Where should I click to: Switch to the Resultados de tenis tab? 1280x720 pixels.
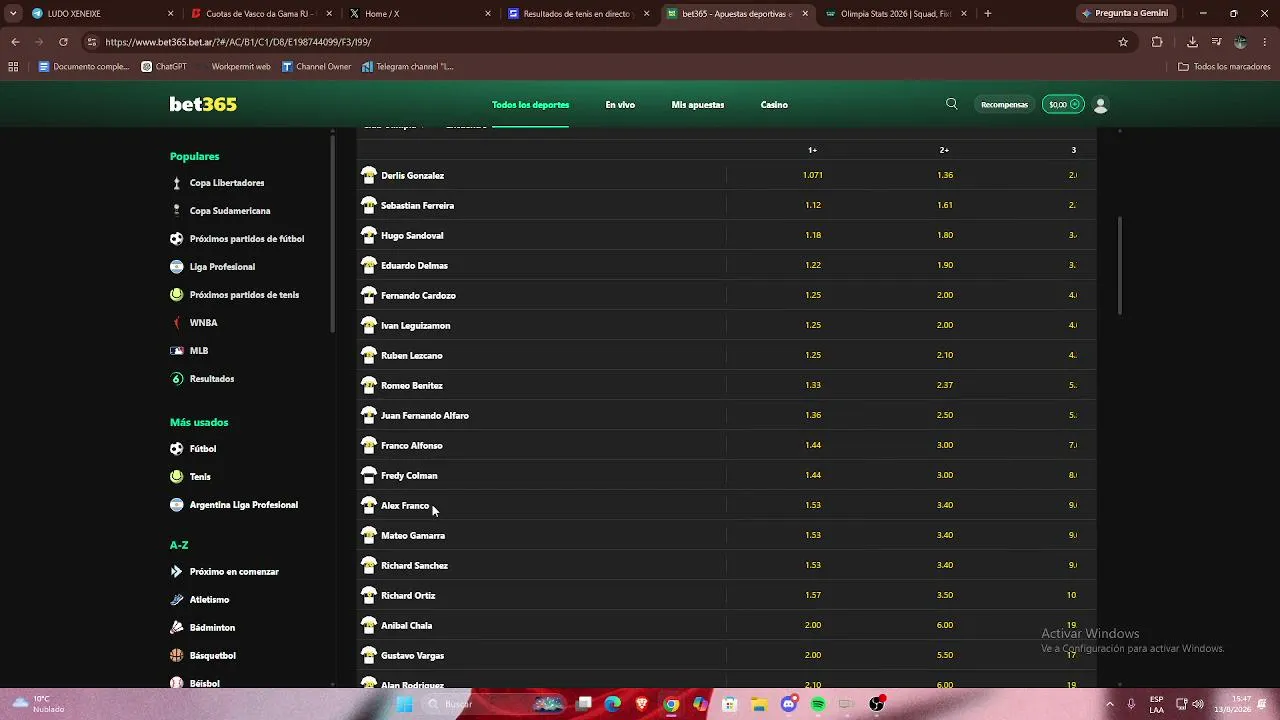click(578, 14)
